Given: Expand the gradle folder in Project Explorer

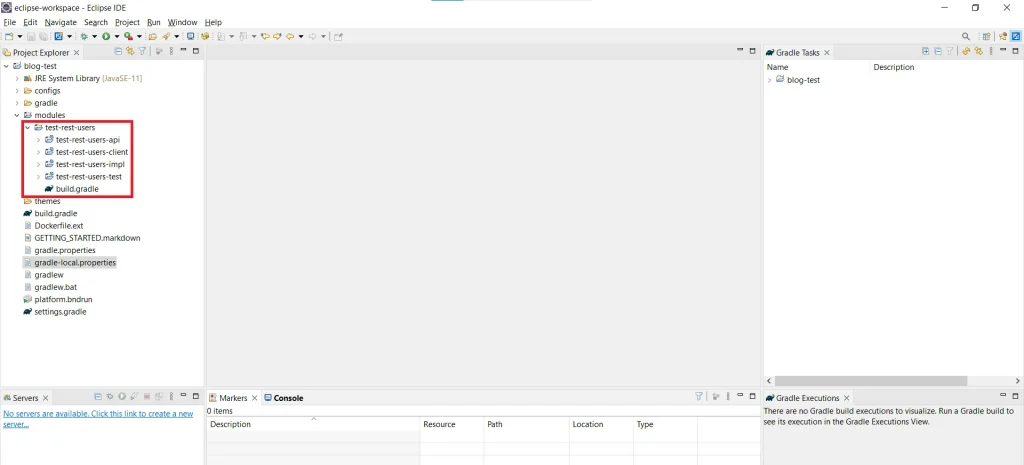Looking at the screenshot, I should pos(18,103).
